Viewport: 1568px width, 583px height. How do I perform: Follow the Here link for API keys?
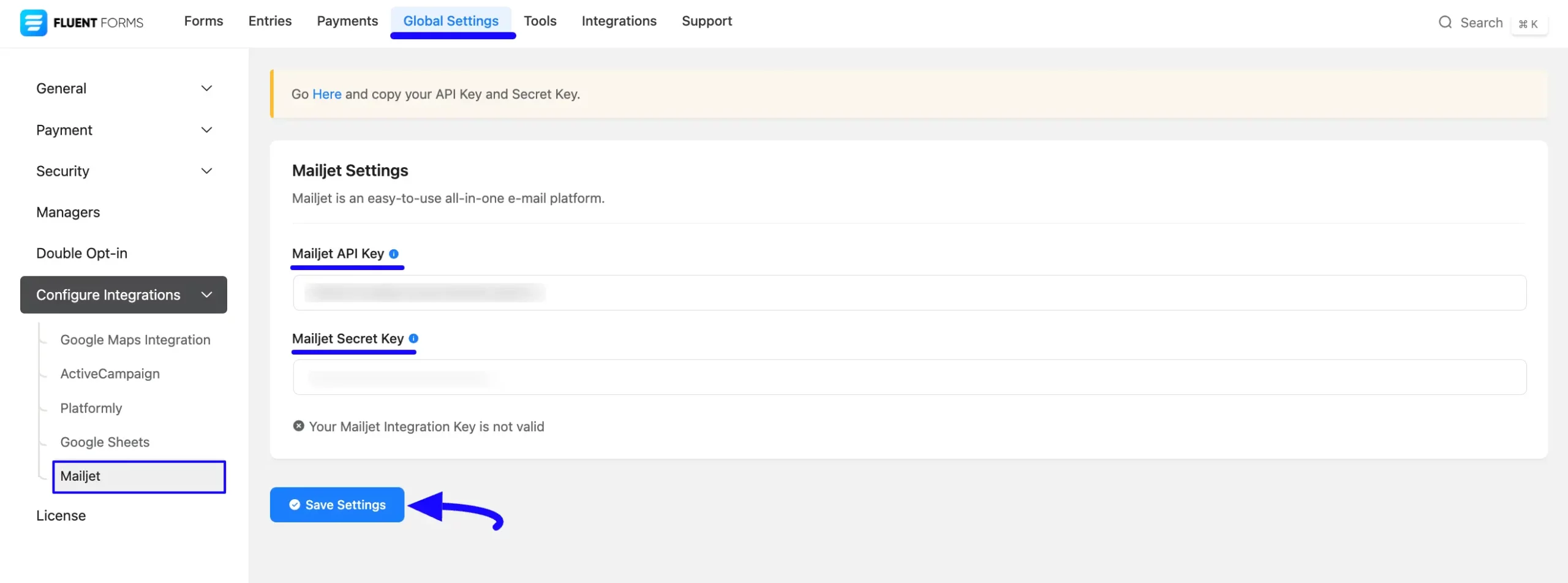click(x=326, y=94)
